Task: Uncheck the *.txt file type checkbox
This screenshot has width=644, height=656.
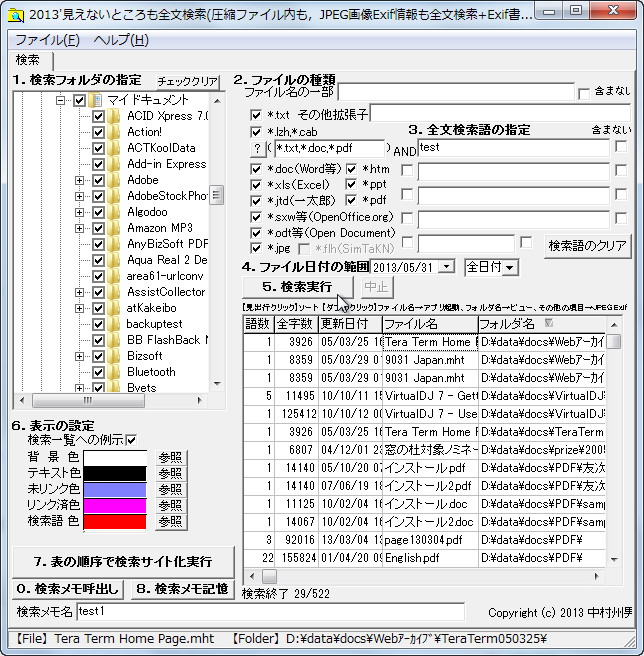Action: click(x=256, y=115)
